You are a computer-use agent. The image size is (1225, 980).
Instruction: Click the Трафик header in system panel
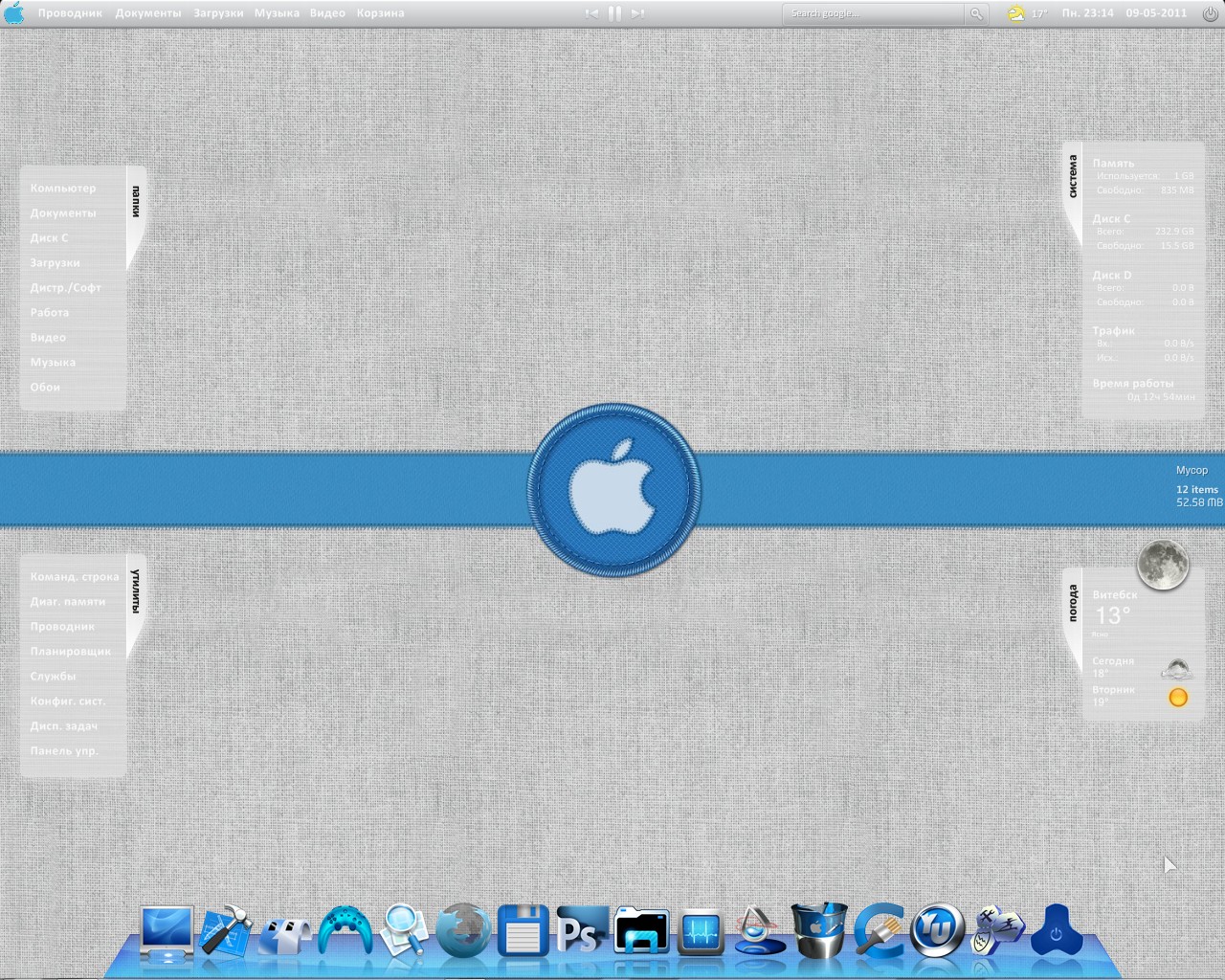[x=1113, y=331]
